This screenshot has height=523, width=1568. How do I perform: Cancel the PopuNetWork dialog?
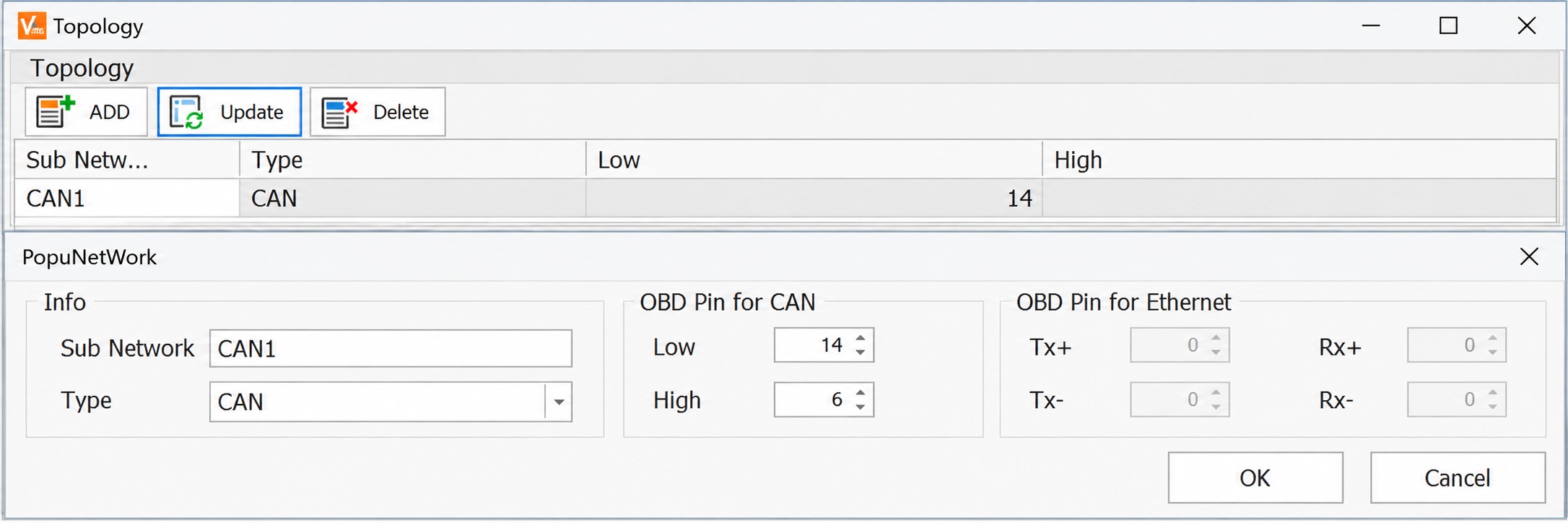1458,477
